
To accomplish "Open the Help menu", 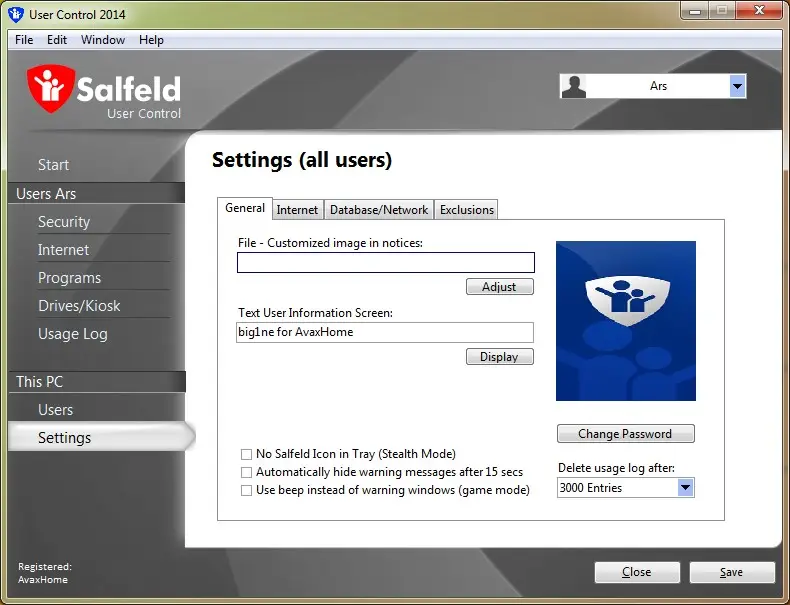I will (x=151, y=40).
